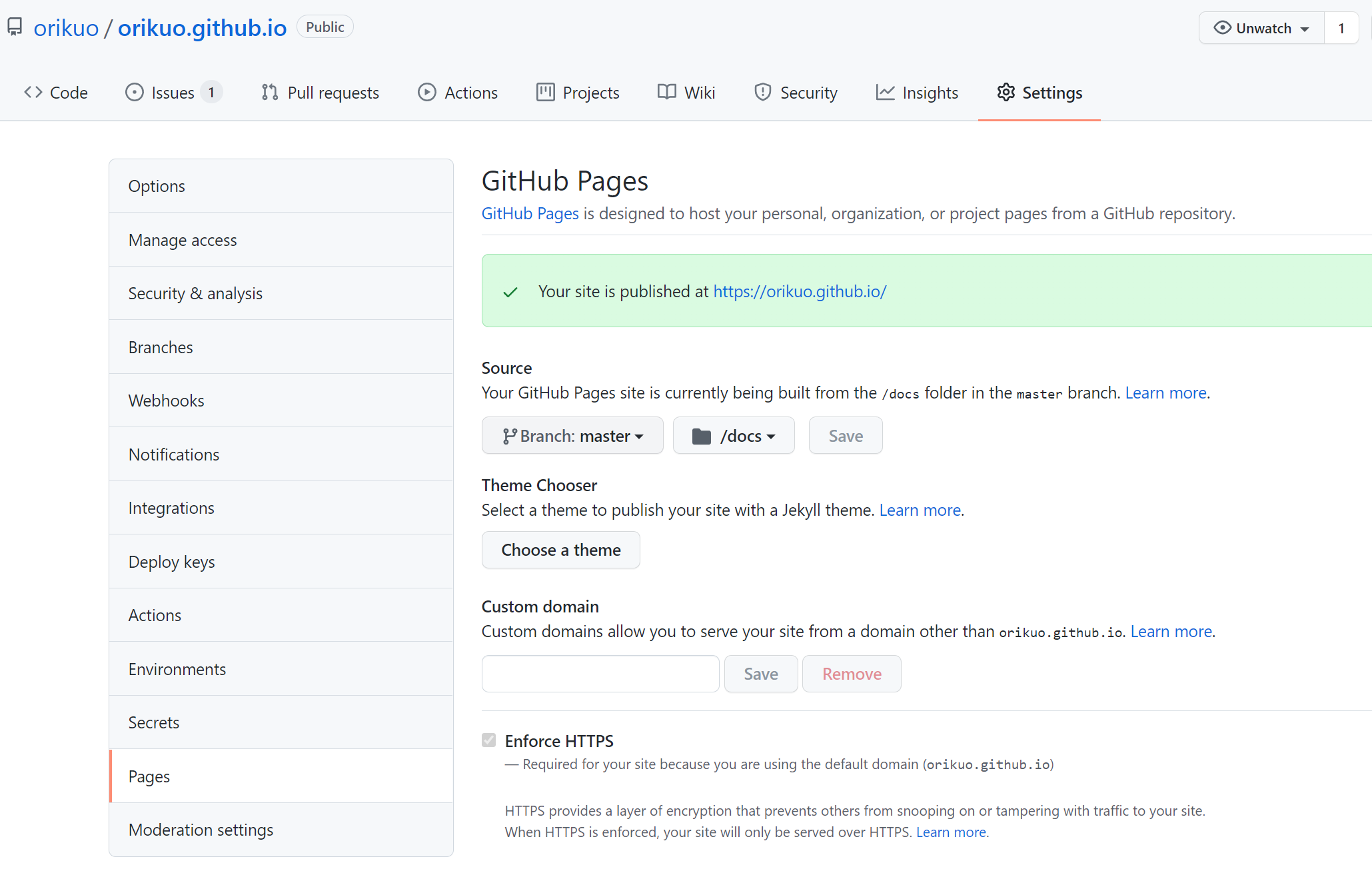
Task: Toggle the Enforce HTTPS checkbox
Action: coord(489,740)
